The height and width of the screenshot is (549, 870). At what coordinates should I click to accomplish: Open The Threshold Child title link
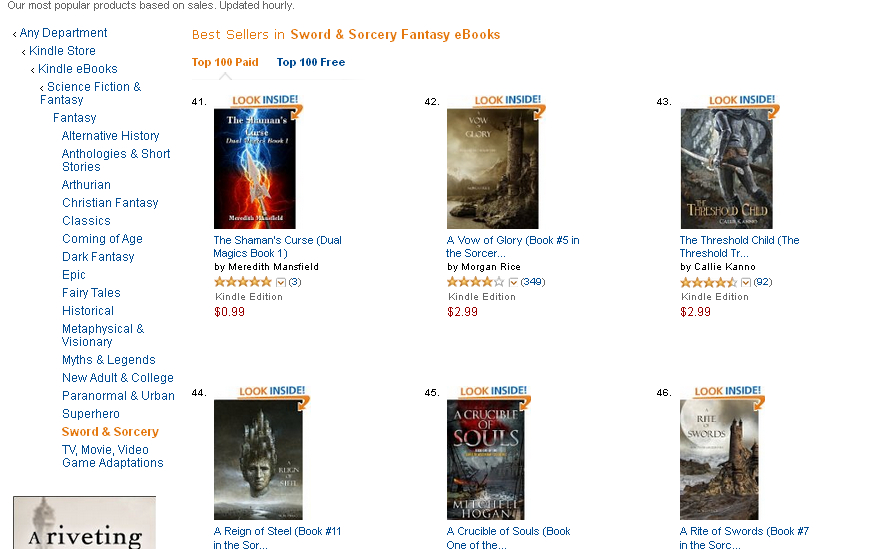tap(739, 246)
